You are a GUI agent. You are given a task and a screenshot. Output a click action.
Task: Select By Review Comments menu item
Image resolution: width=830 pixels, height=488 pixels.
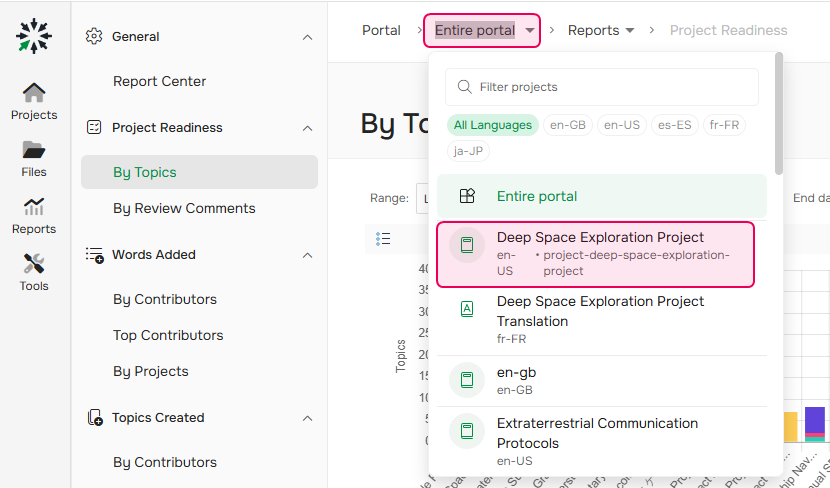(x=184, y=208)
